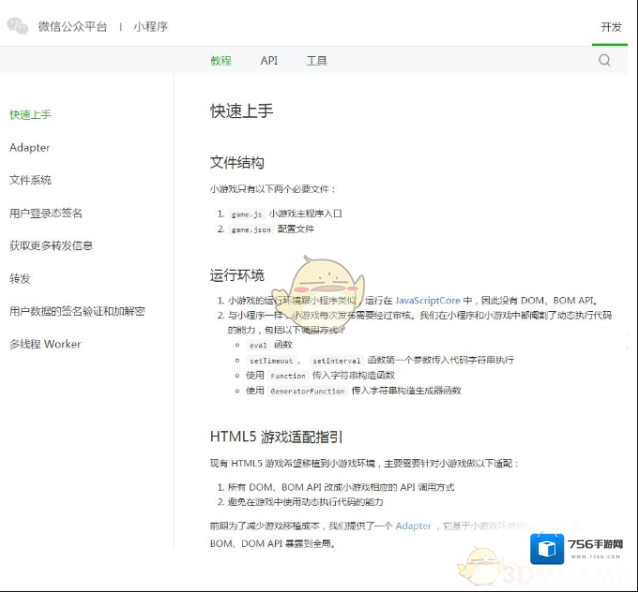Click the search magnifier icon

604,61
